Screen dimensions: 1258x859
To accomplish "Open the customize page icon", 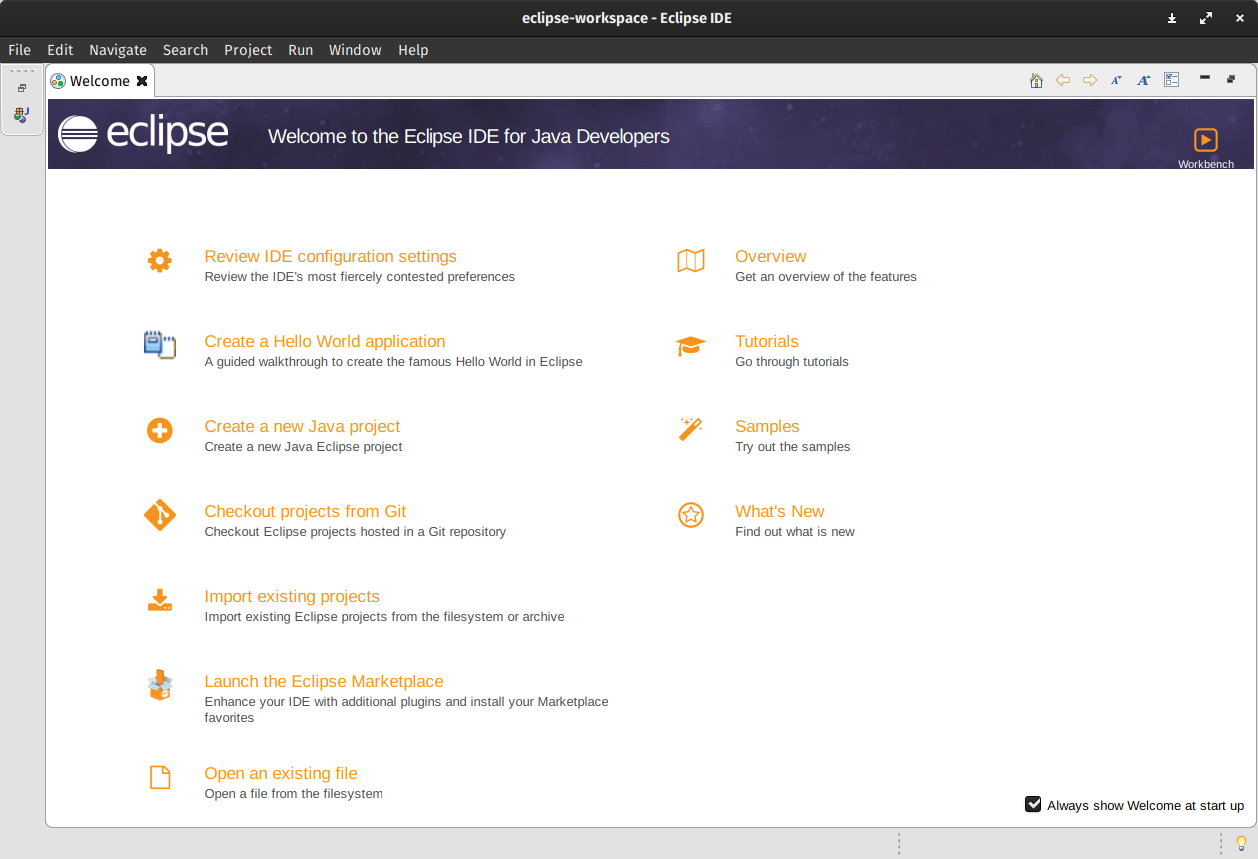I will pos(1171,79).
